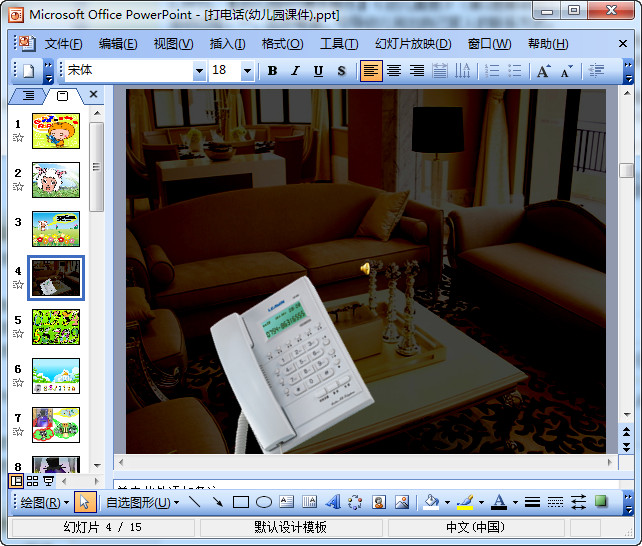Select slide 1 thumbnail
642x546 pixels.
[x=56, y=131]
